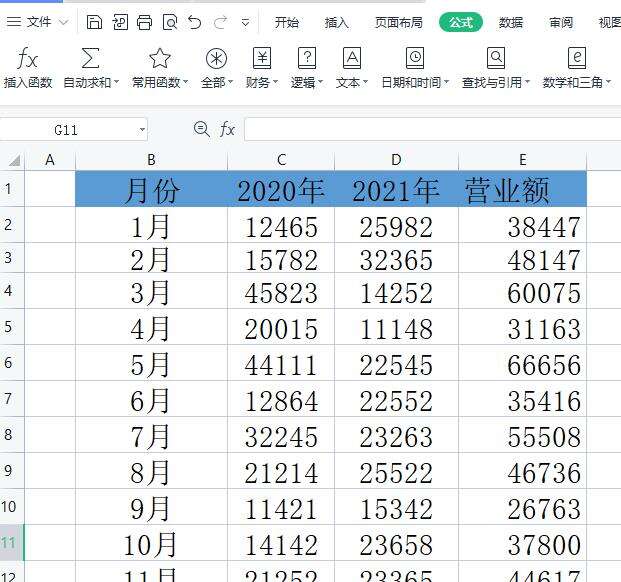Viewport: 621px width, 582px height.
Task: Expand the 财务 dropdown arrow
Action: [x=276, y=82]
